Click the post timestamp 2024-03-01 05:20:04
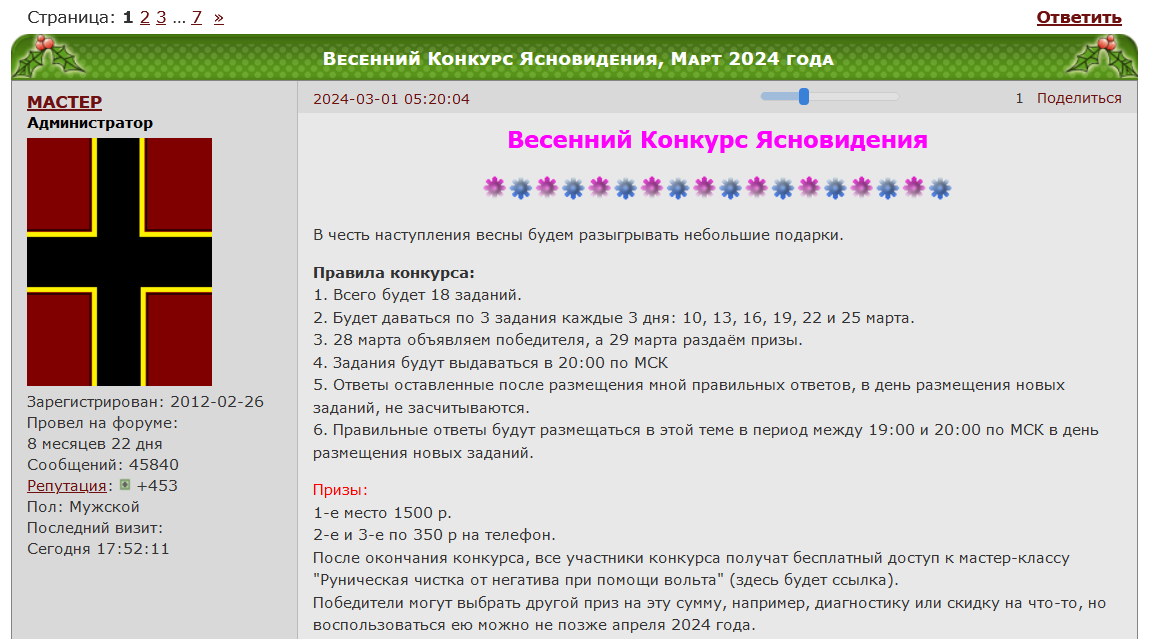1150x639 pixels. tap(391, 99)
